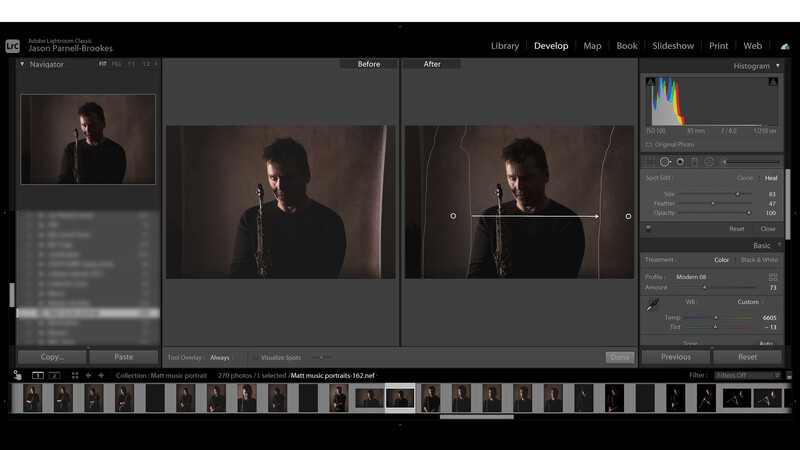Set Navigator zoom to FILL
Screen dimensions: 800x450
pos(117,64)
